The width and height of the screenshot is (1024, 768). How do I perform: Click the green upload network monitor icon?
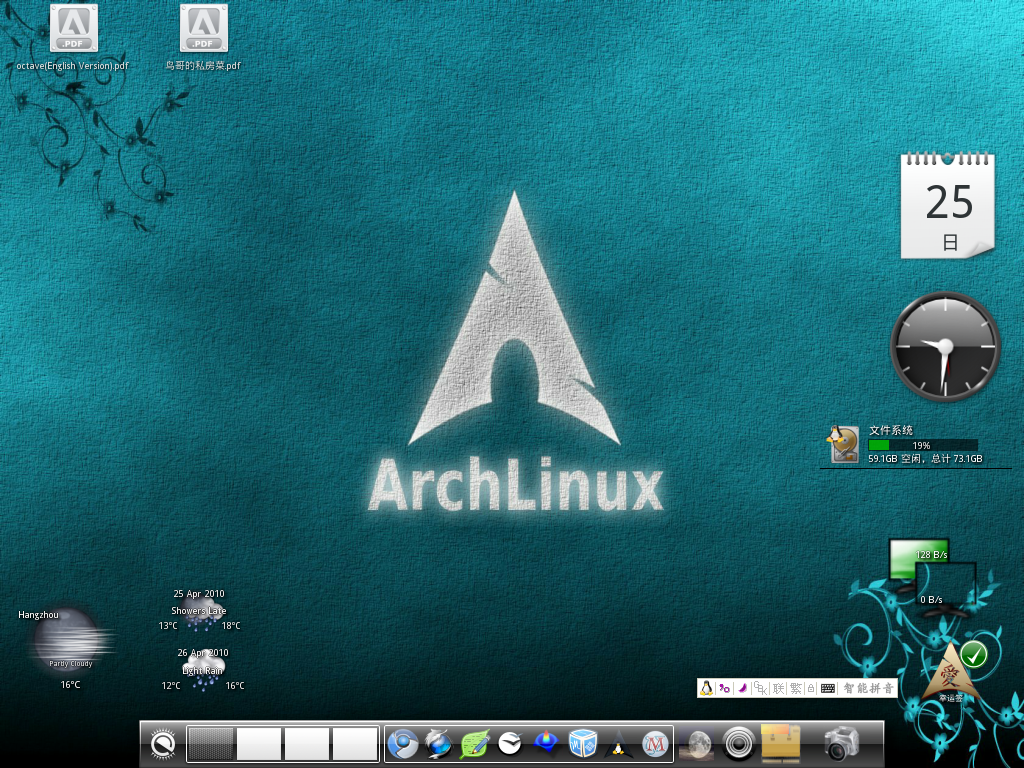coord(919,558)
